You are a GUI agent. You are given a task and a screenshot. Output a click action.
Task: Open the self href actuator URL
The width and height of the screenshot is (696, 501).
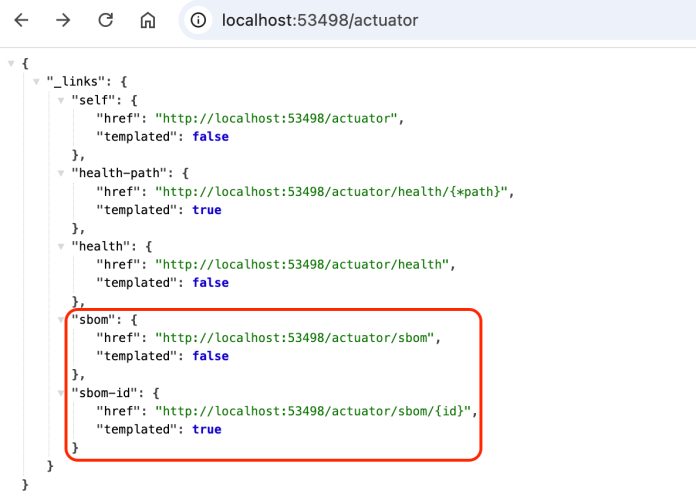(277, 118)
